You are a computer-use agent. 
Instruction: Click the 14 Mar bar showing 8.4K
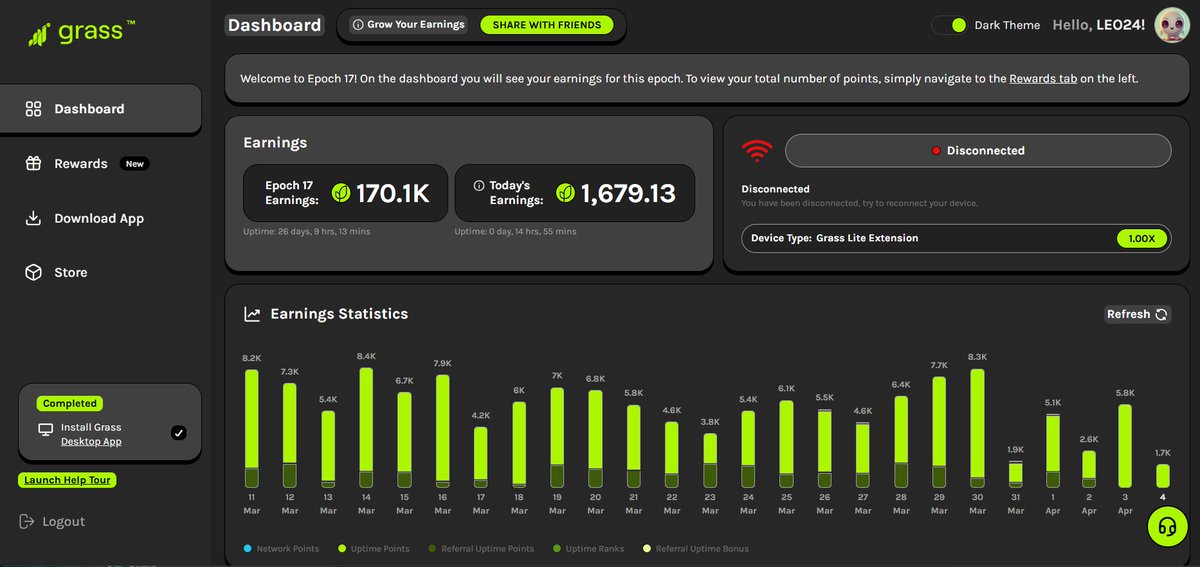[x=366, y=427]
